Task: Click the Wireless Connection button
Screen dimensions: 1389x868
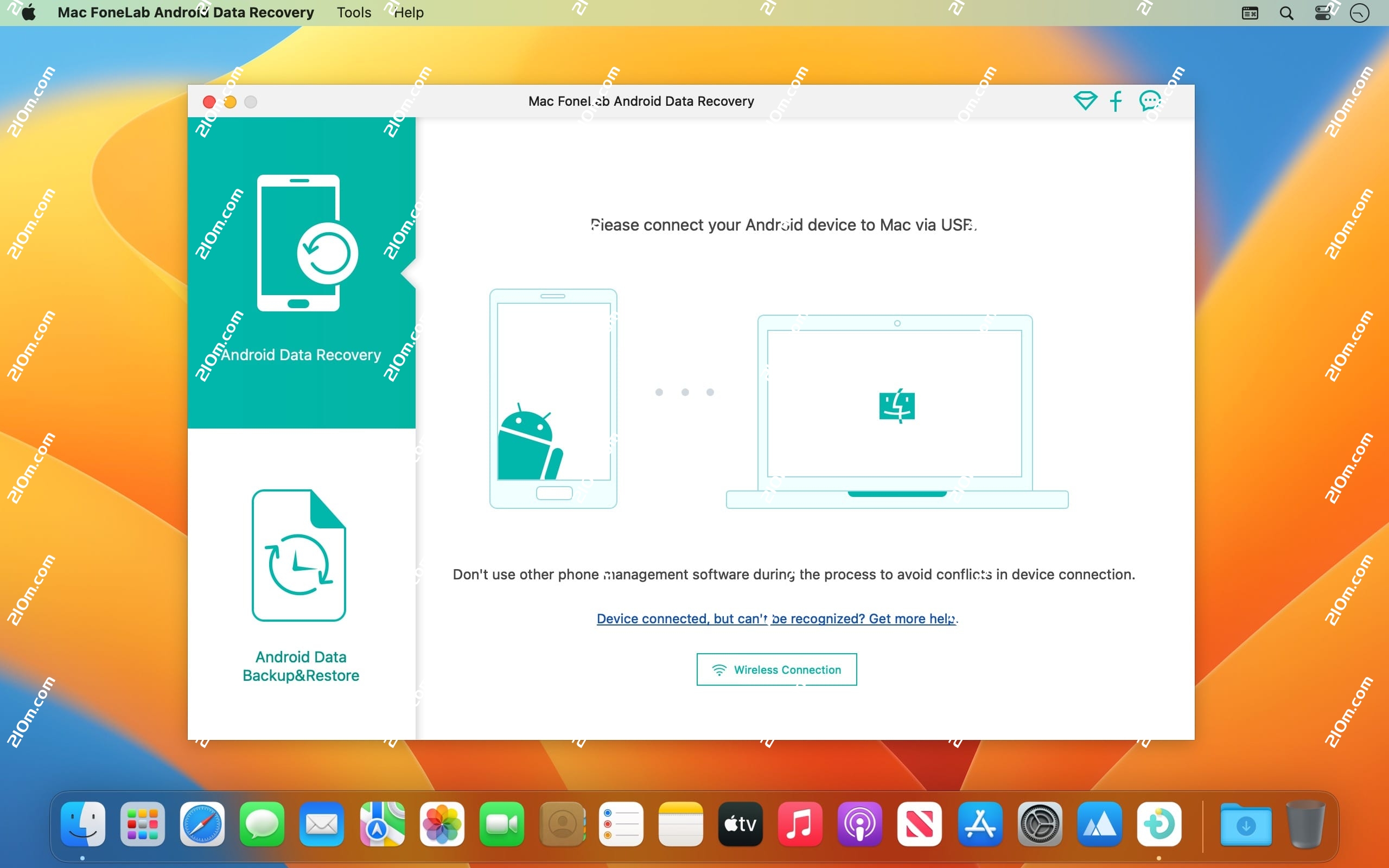Action: click(x=775, y=669)
